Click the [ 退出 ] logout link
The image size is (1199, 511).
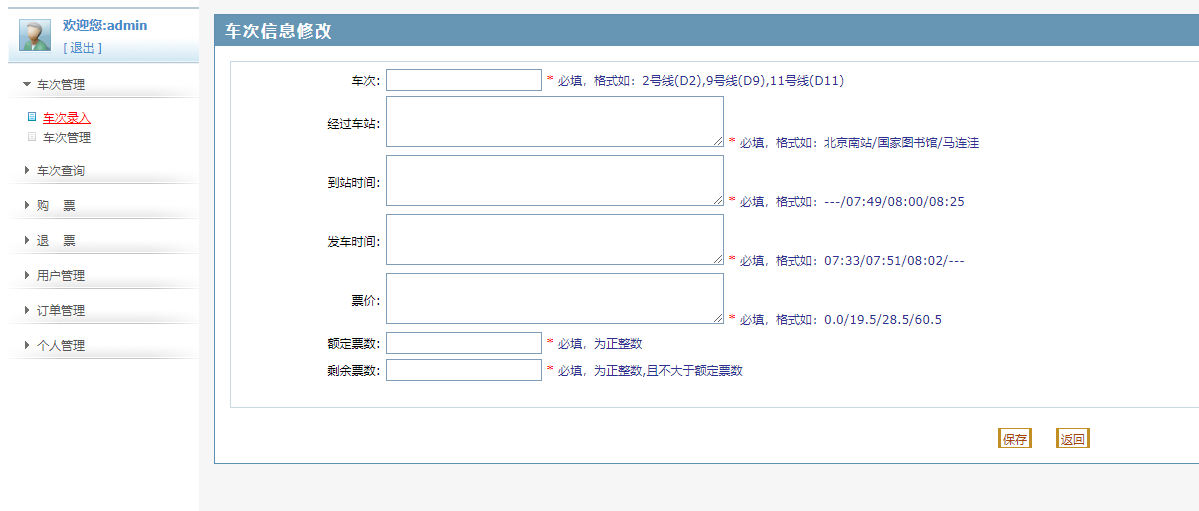pos(83,47)
